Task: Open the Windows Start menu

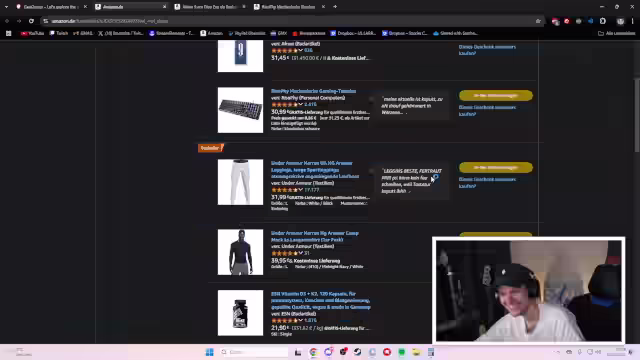Action: [209, 352]
